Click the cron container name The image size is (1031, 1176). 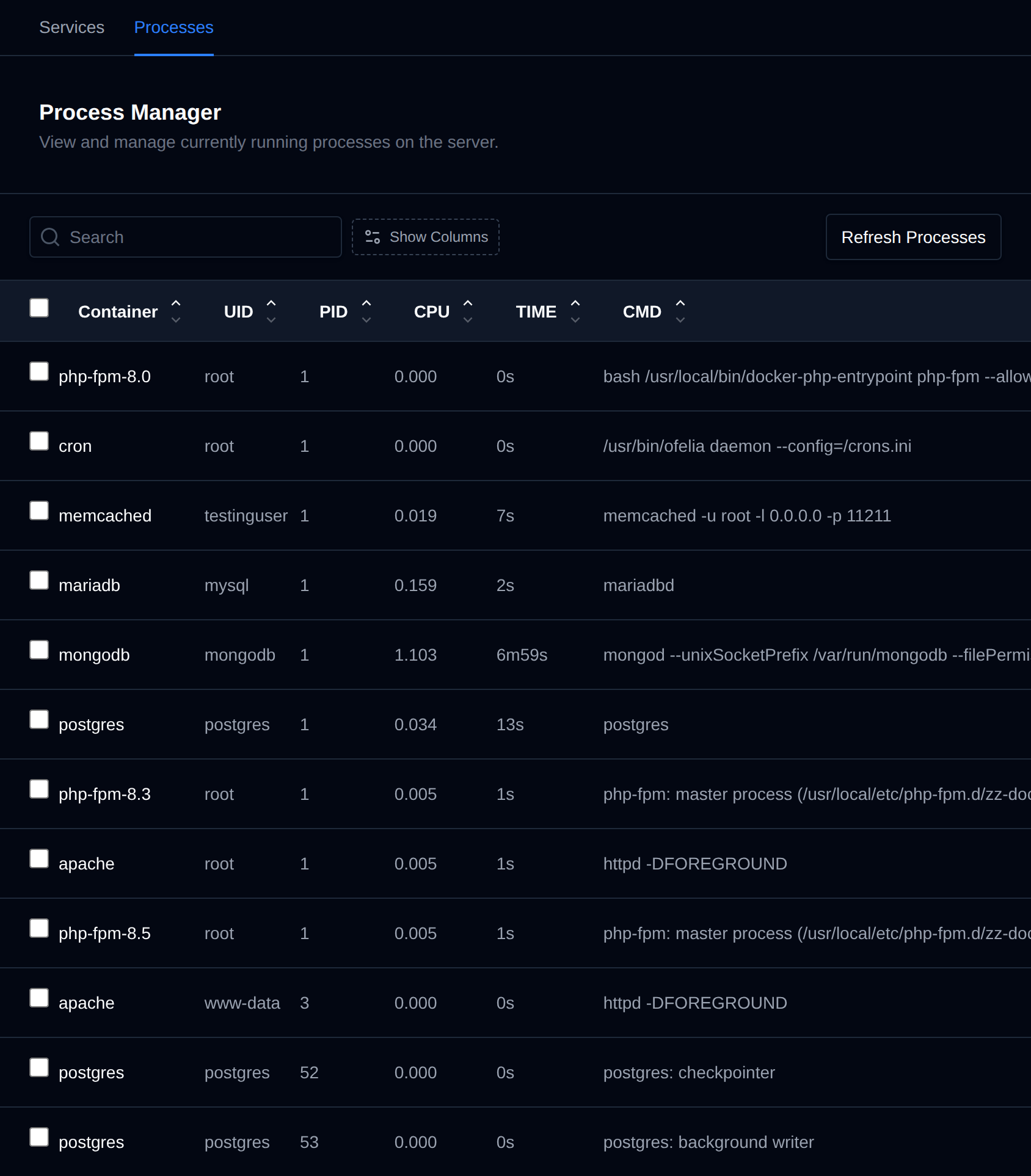point(75,446)
